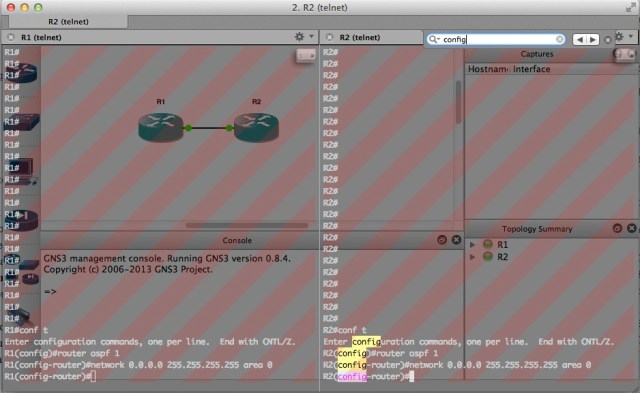The width and height of the screenshot is (640, 393).
Task: Close the Topology Summary panel
Action: (631, 228)
